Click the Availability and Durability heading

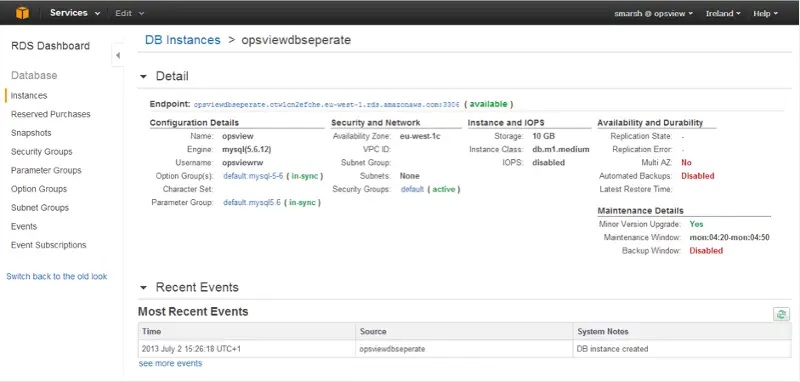click(650, 123)
